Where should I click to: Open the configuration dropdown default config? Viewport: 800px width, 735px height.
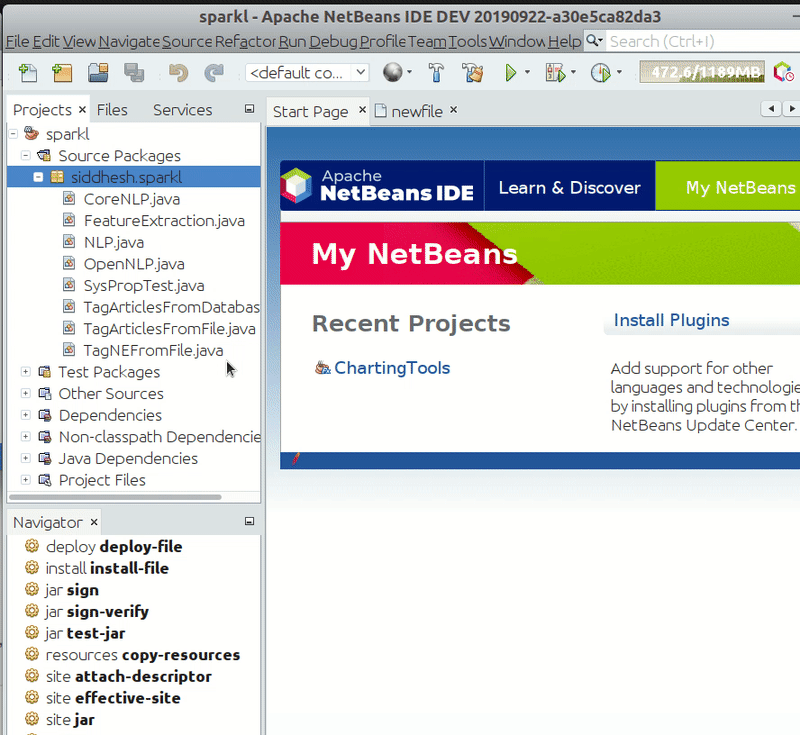307,72
